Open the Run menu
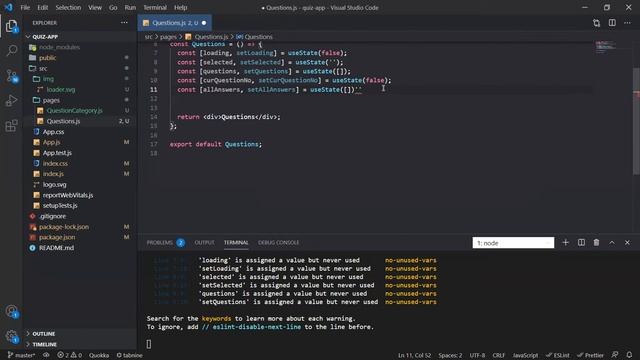 pos(130,7)
